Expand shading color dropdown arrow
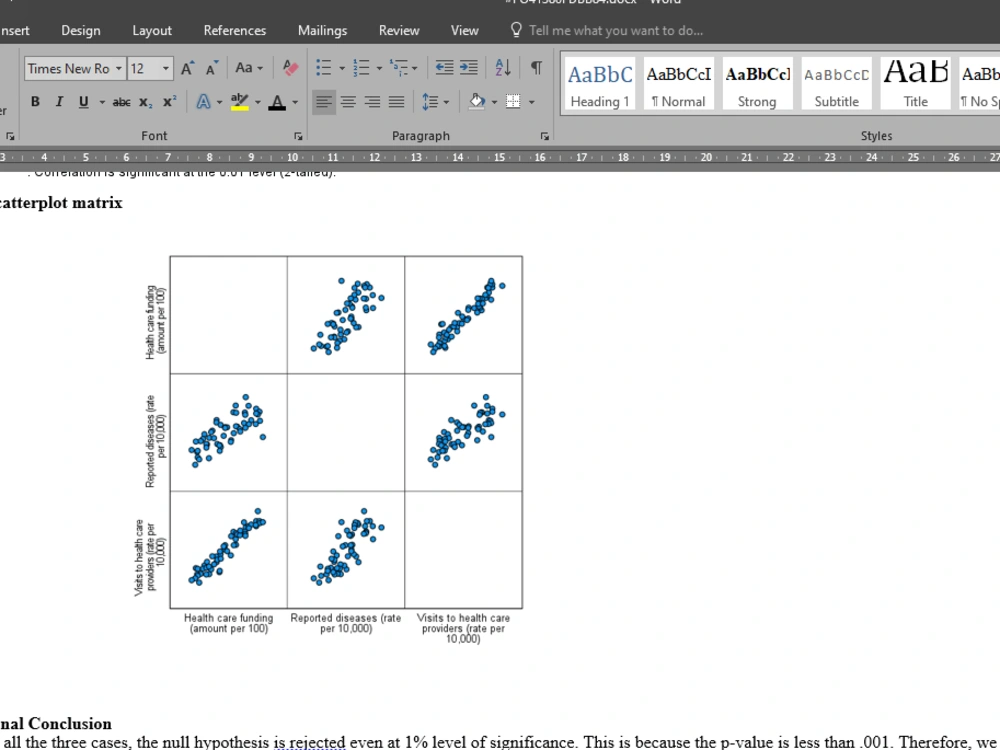 pos(494,102)
